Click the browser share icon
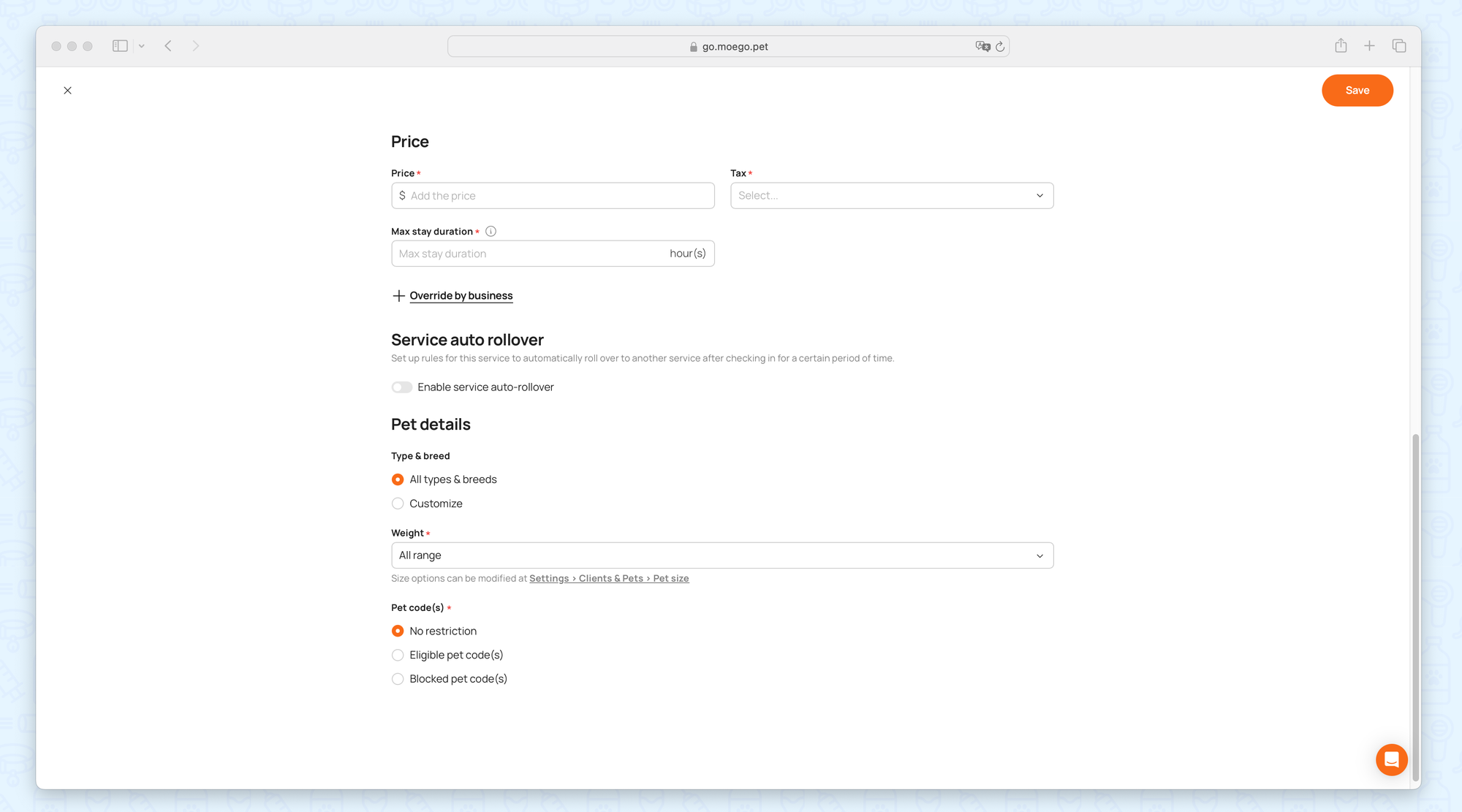Image resolution: width=1462 pixels, height=812 pixels. [x=1341, y=46]
